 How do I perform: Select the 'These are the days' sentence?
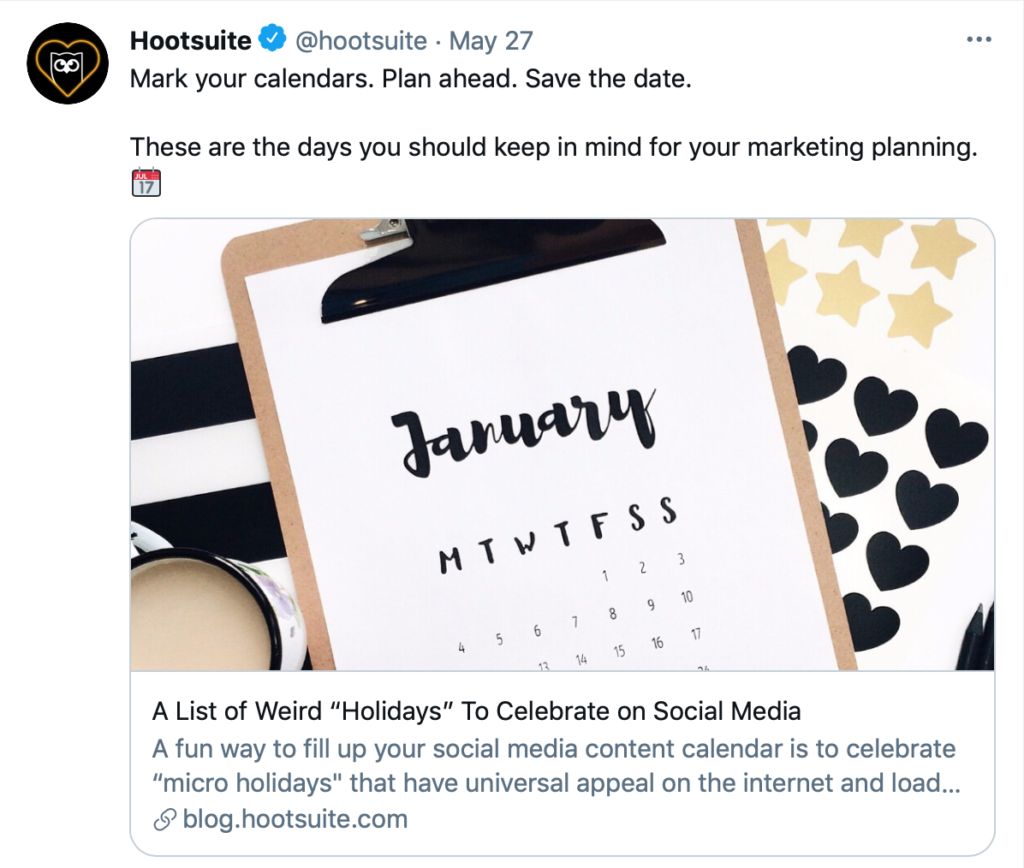coord(552,147)
